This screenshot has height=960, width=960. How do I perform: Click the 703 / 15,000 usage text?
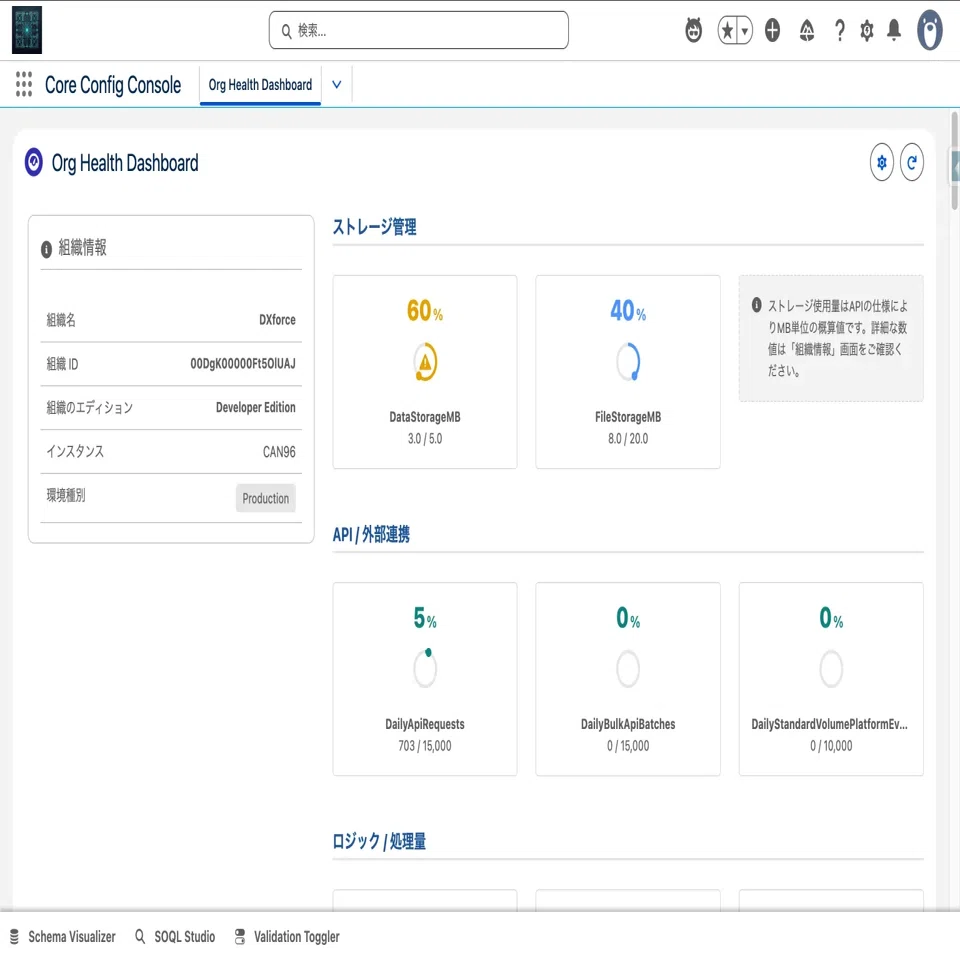(425, 746)
